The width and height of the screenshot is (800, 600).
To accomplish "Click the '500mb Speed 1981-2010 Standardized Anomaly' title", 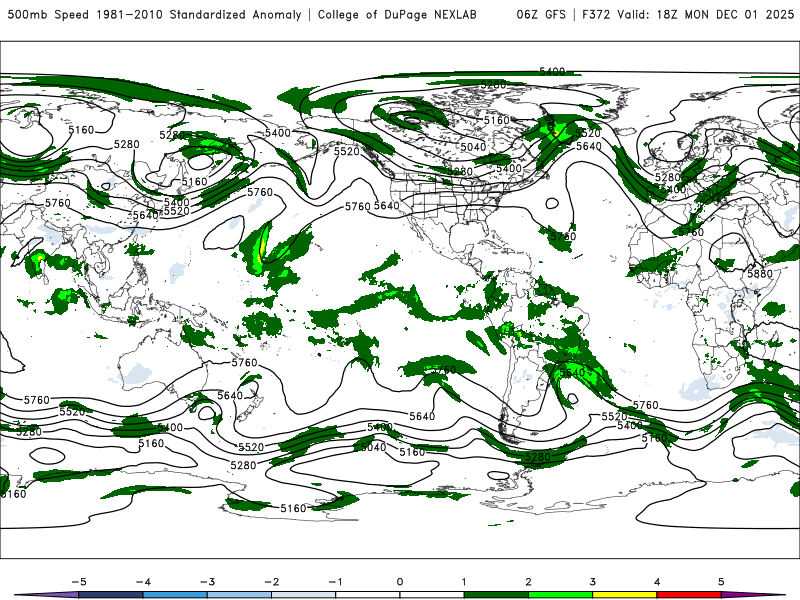I will (155, 15).
